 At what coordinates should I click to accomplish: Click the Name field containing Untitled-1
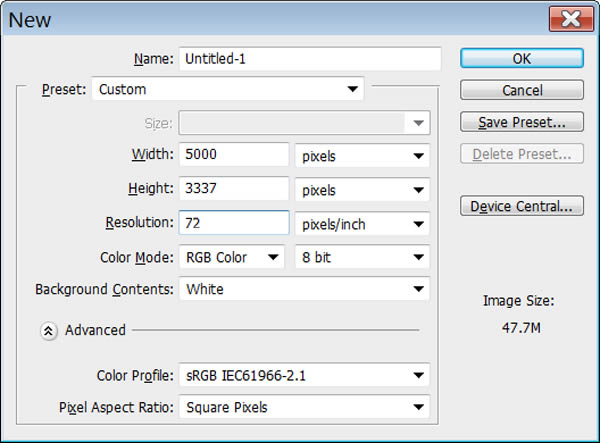[310, 59]
